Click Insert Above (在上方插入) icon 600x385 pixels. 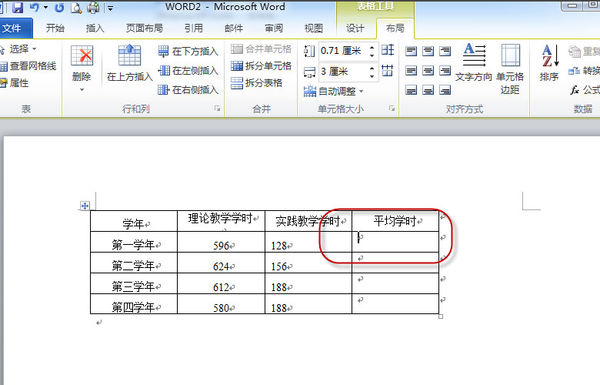[x=129, y=56]
